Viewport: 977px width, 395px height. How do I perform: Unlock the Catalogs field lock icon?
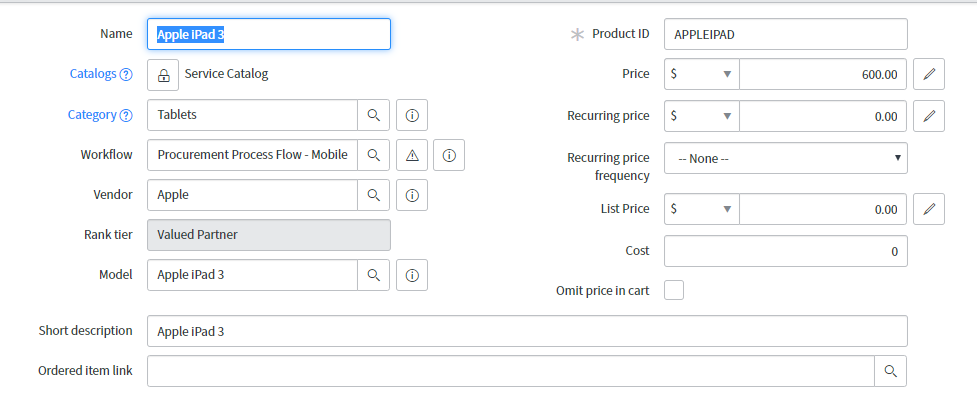(163, 75)
